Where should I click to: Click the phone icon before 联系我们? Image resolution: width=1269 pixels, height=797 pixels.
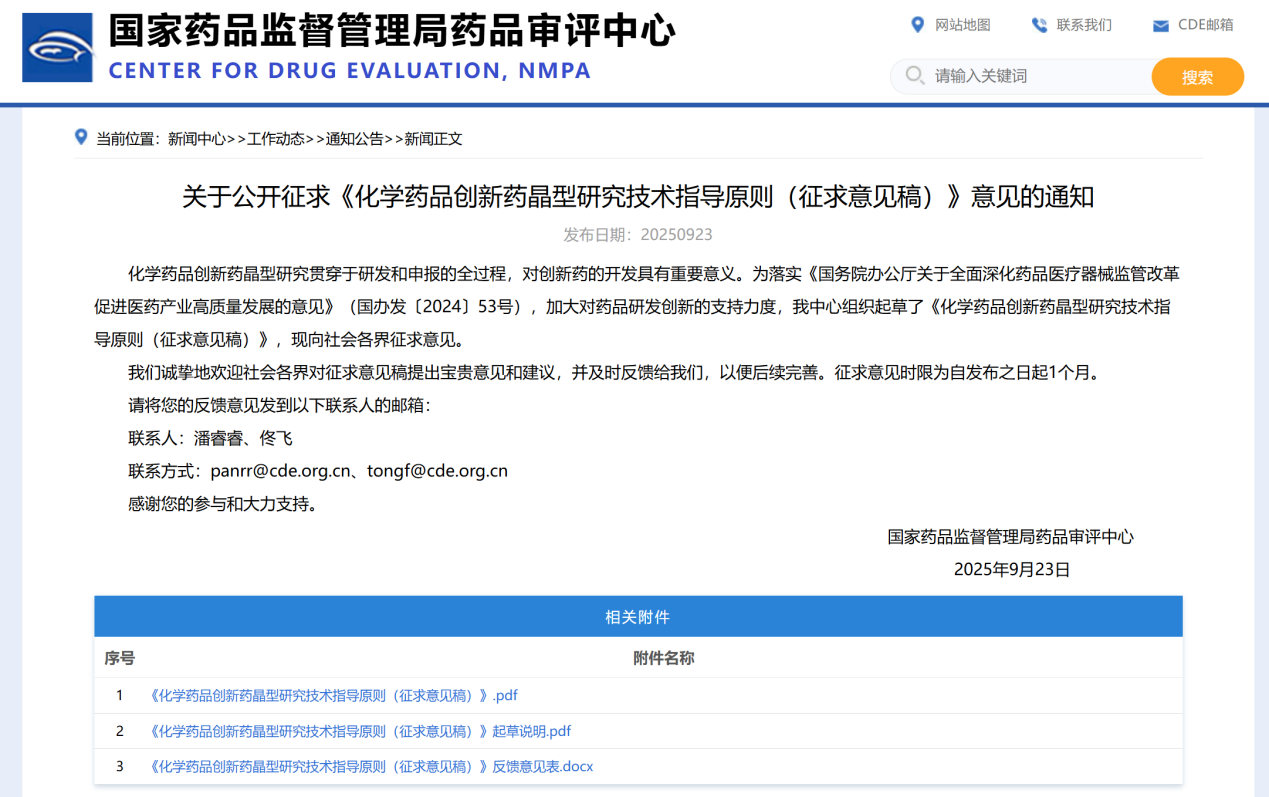pyautogui.click(x=1037, y=25)
